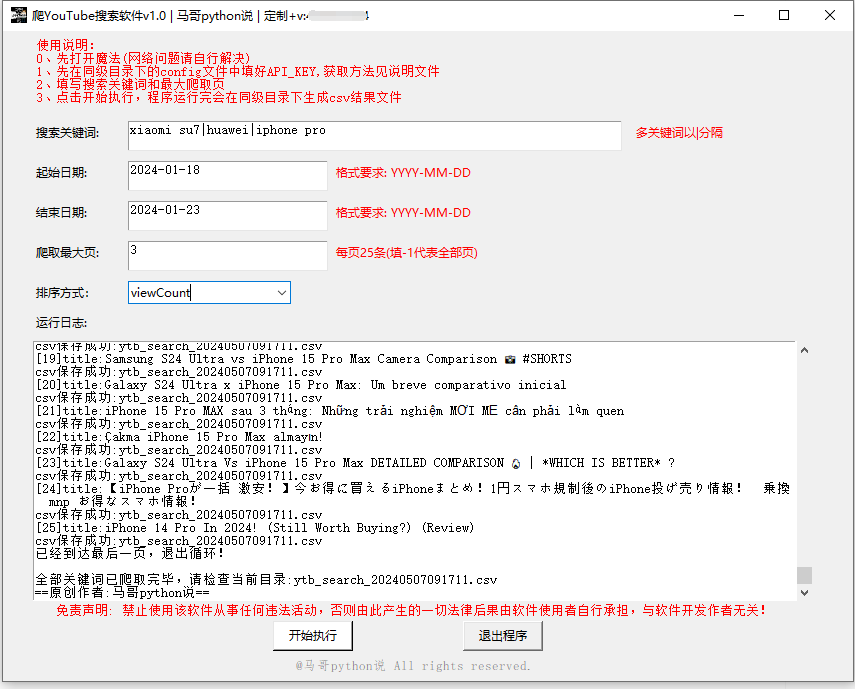Click instruction line 3 about csv result file
This screenshot has width=855, height=689.
[x=219, y=97]
